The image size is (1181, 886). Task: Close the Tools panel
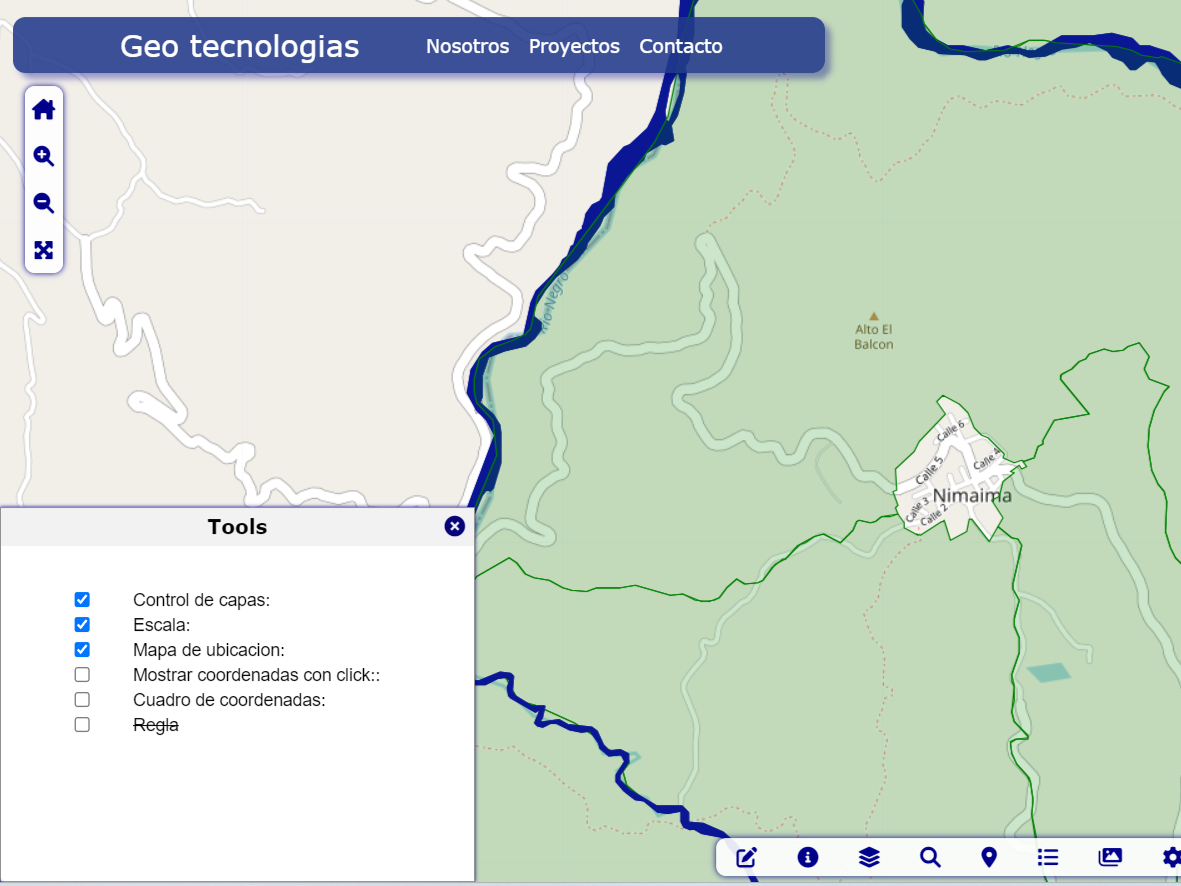(455, 526)
